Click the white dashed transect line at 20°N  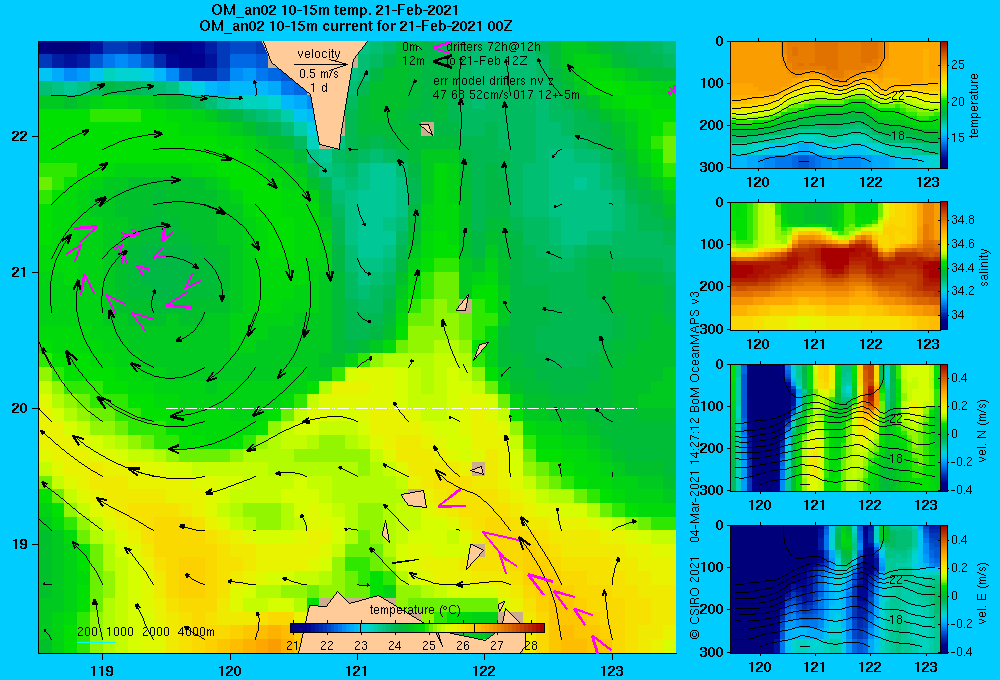click(x=401, y=408)
